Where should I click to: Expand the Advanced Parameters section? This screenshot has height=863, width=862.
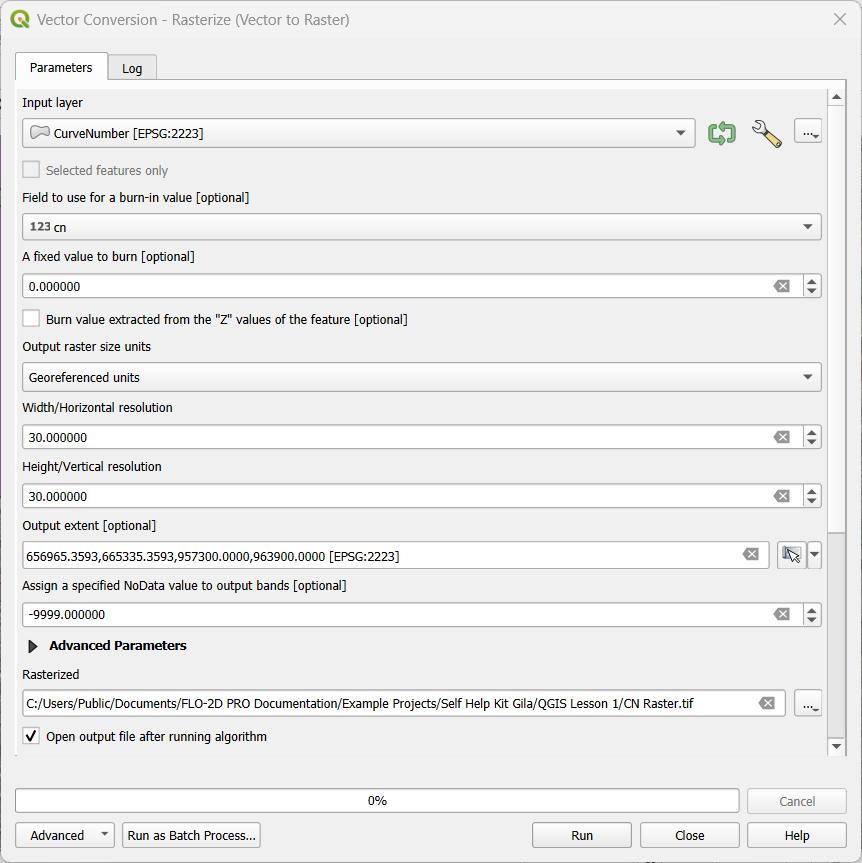click(33, 646)
